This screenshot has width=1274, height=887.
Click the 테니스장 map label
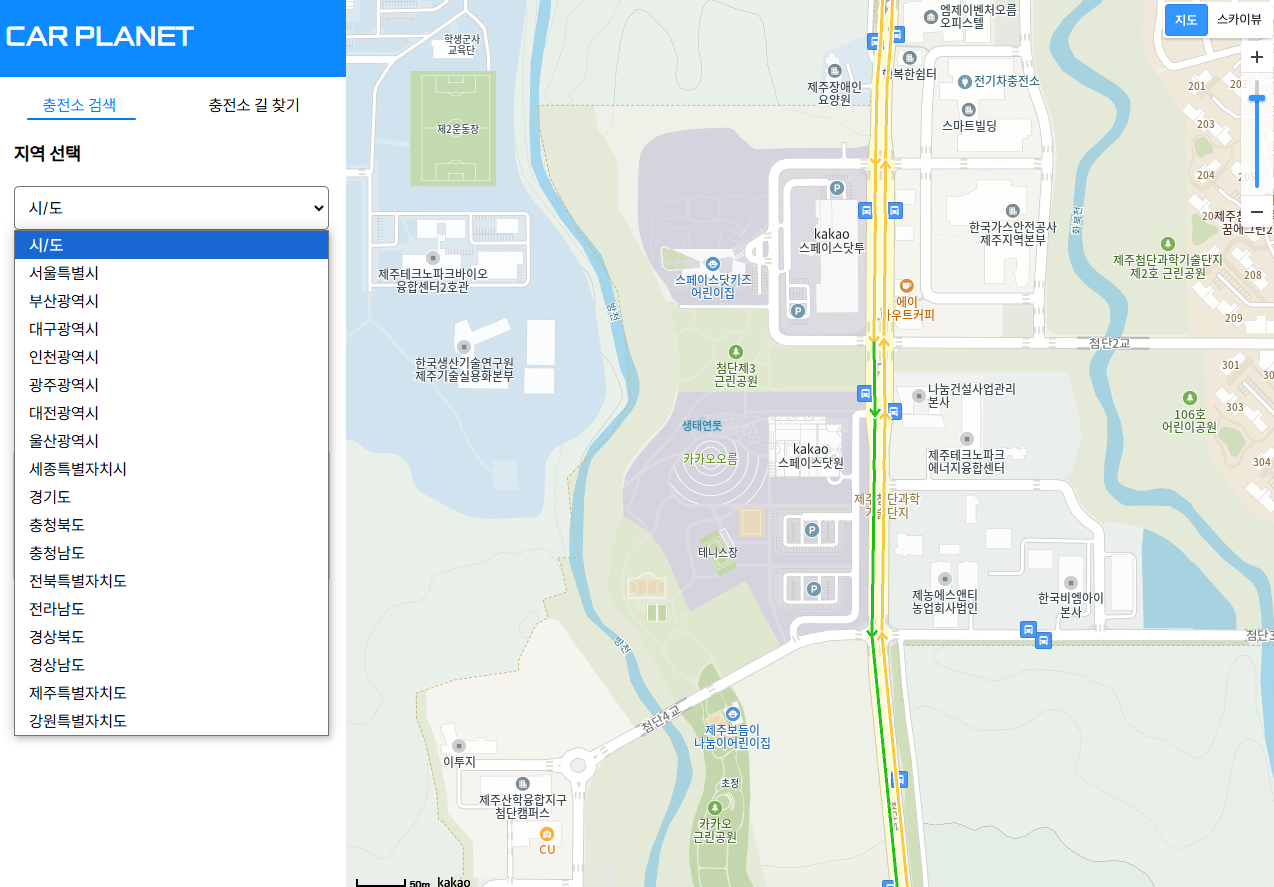(x=718, y=552)
